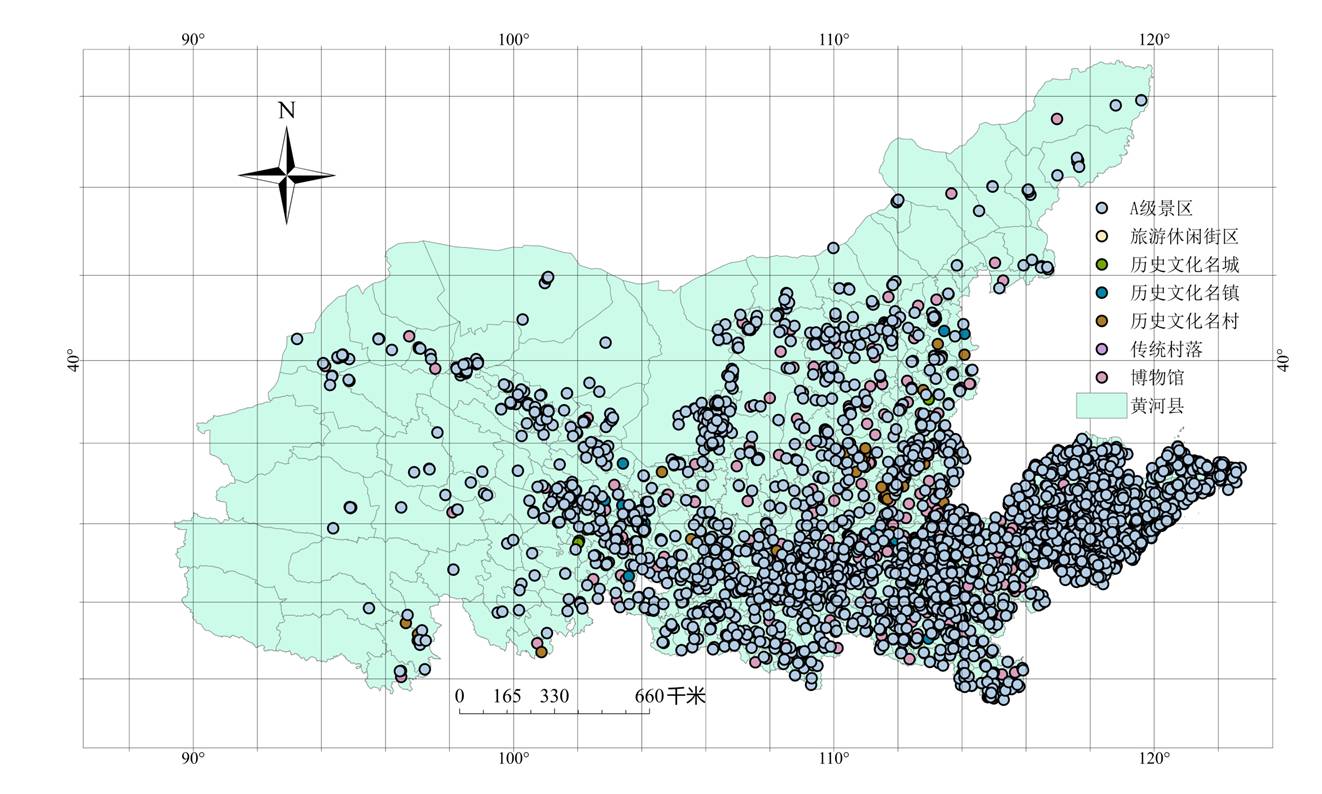Click the 330 scale bar label
The width and height of the screenshot is (1322, 794).
coord(555,696)
